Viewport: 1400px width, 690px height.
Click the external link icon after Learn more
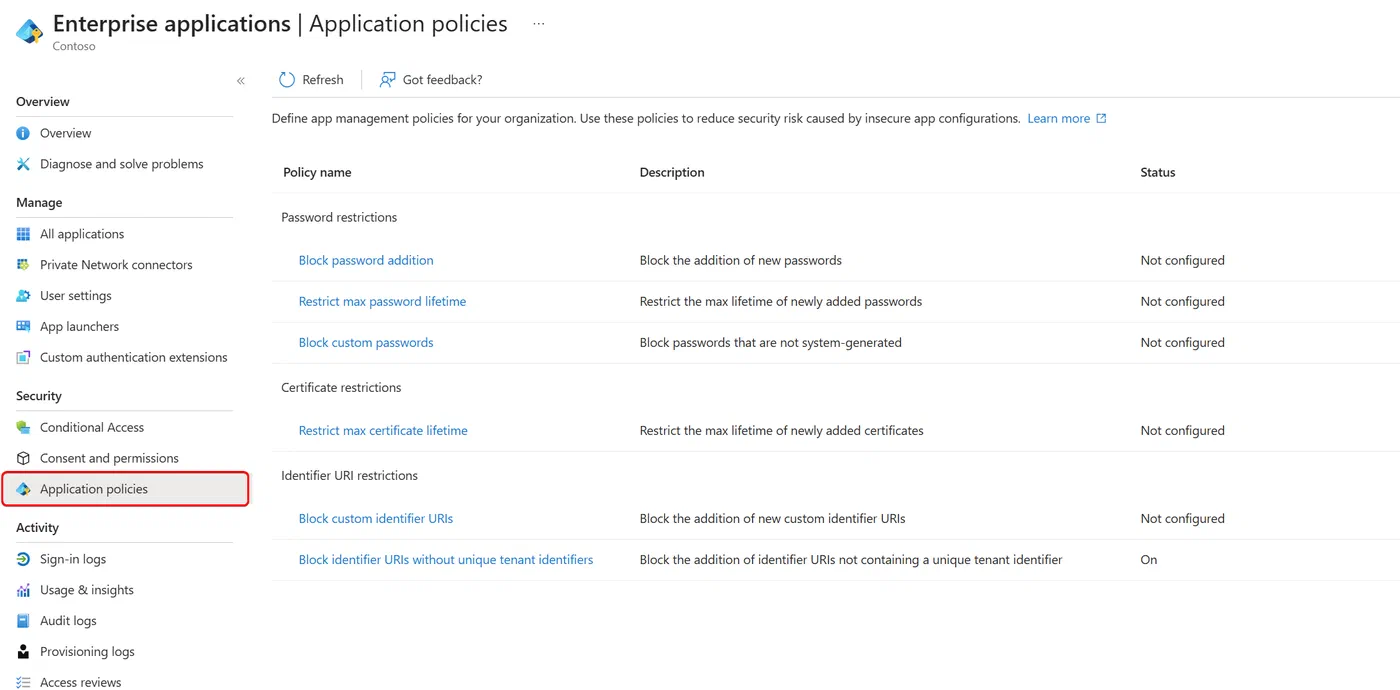[1101, 118]
